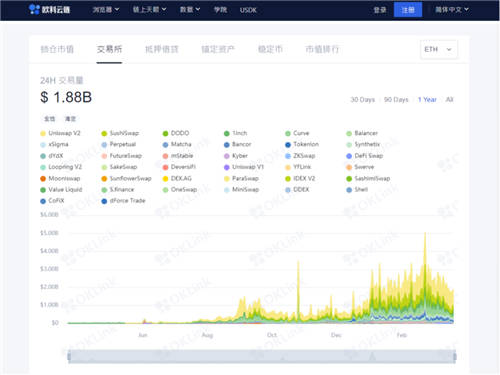Toggle the DODO legend series
Viewport: 500px width, 375px height.
tap(176, 133)
